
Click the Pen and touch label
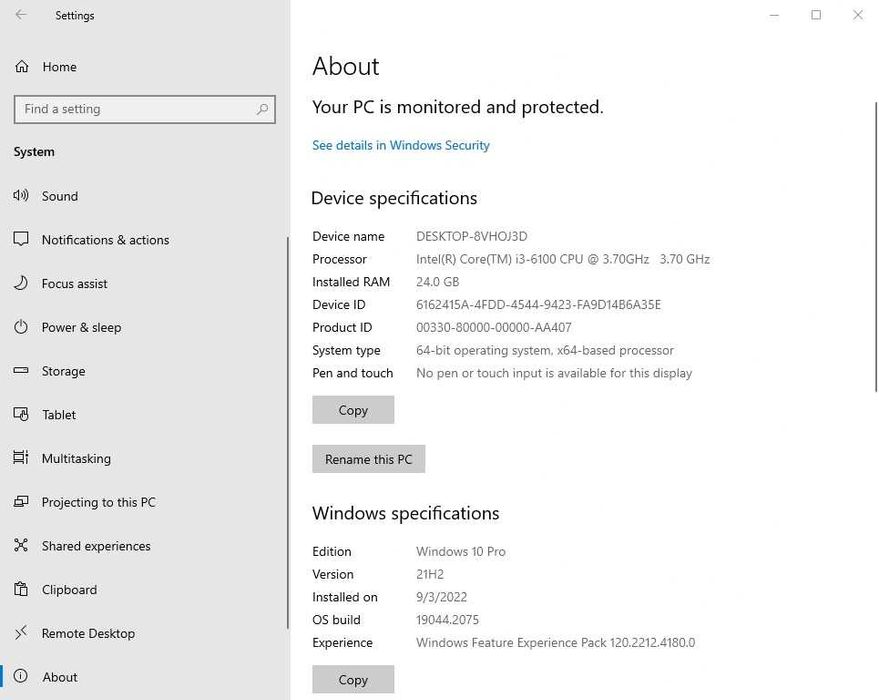(353, 373)
